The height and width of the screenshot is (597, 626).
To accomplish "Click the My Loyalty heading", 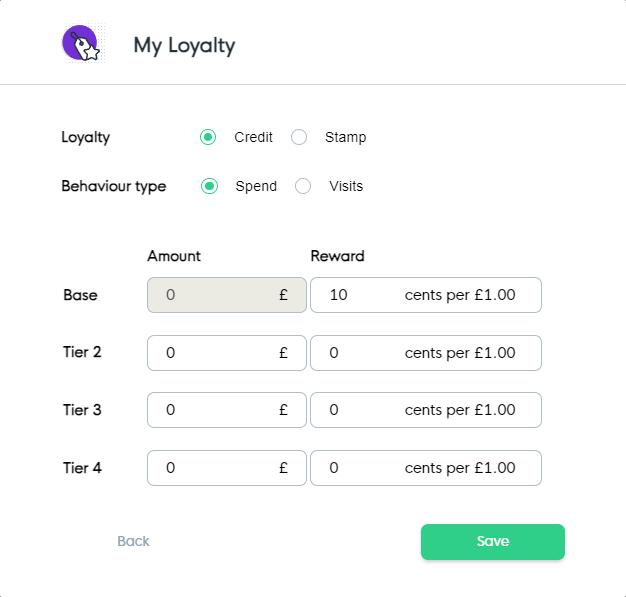I will (x=184, y=46).
